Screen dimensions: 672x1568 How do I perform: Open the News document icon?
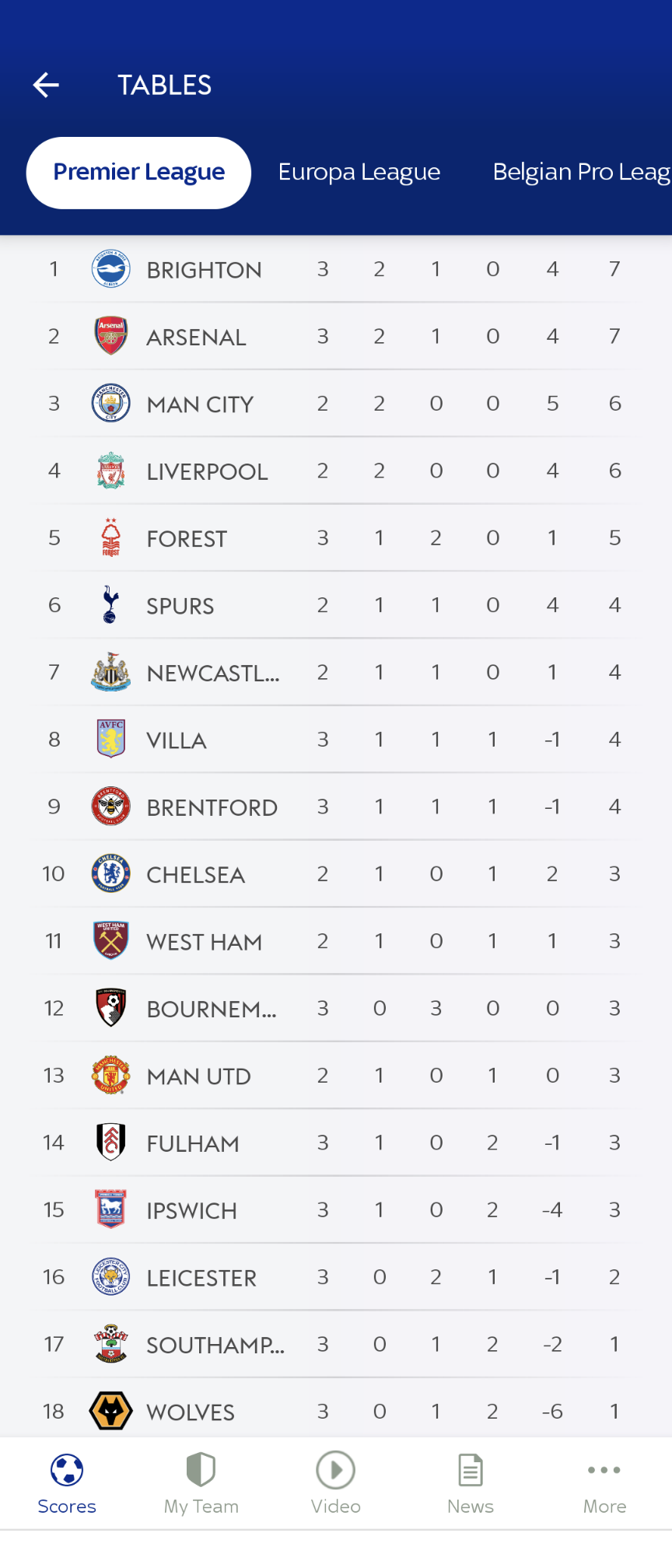pyautogui.click(x=471, y=1470)
